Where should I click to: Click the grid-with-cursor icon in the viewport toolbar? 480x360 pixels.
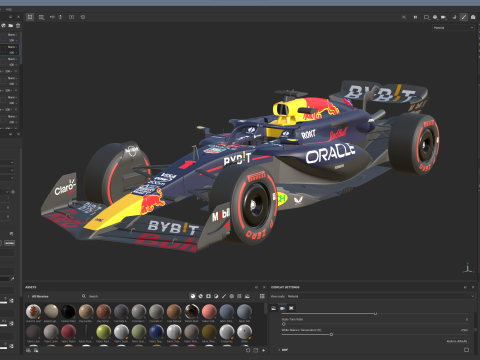[x=41, y=17]
